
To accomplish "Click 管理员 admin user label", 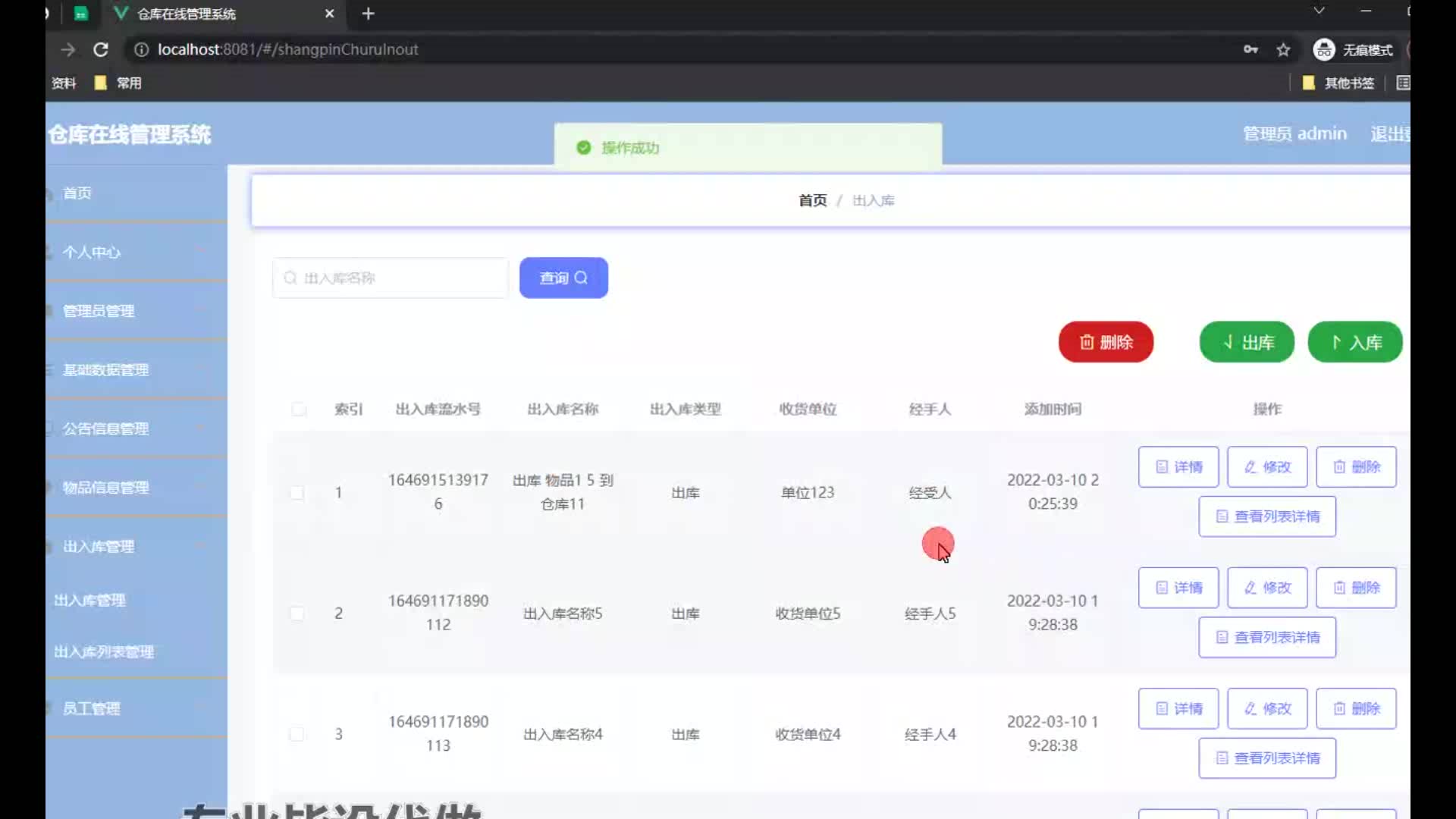I will click(x=1294, y=133).
